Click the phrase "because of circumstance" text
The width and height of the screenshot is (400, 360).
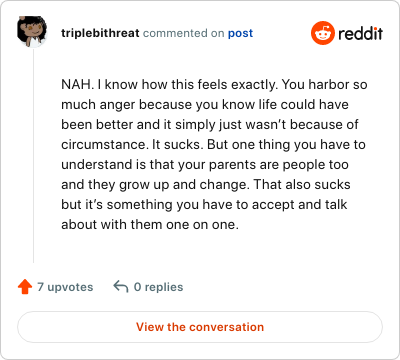coord(210,134)
